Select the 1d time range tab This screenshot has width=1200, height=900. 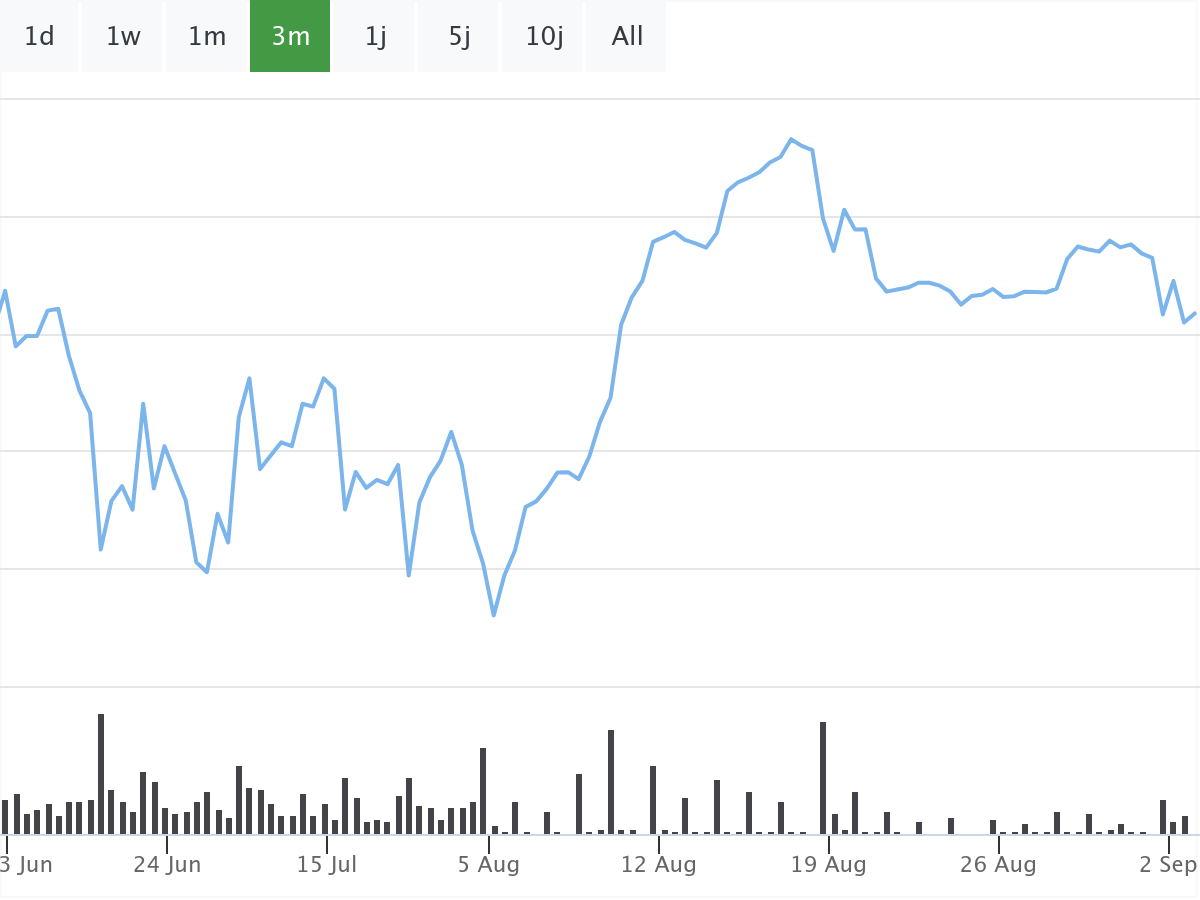[x=39, y=37]
